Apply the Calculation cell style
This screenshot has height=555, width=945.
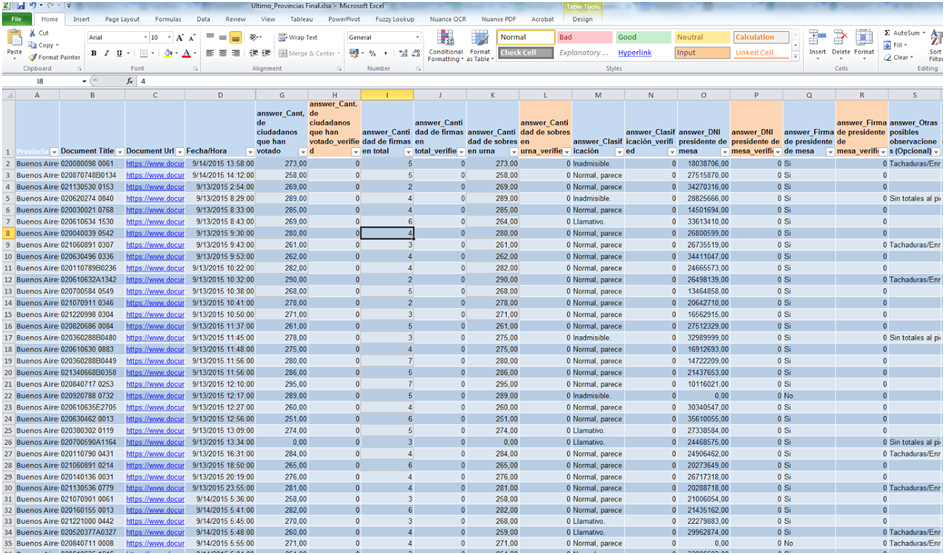click(761, 37)
